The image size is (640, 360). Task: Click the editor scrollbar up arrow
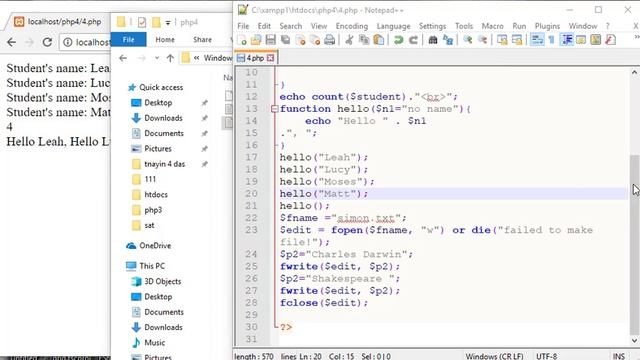(634, 72)
